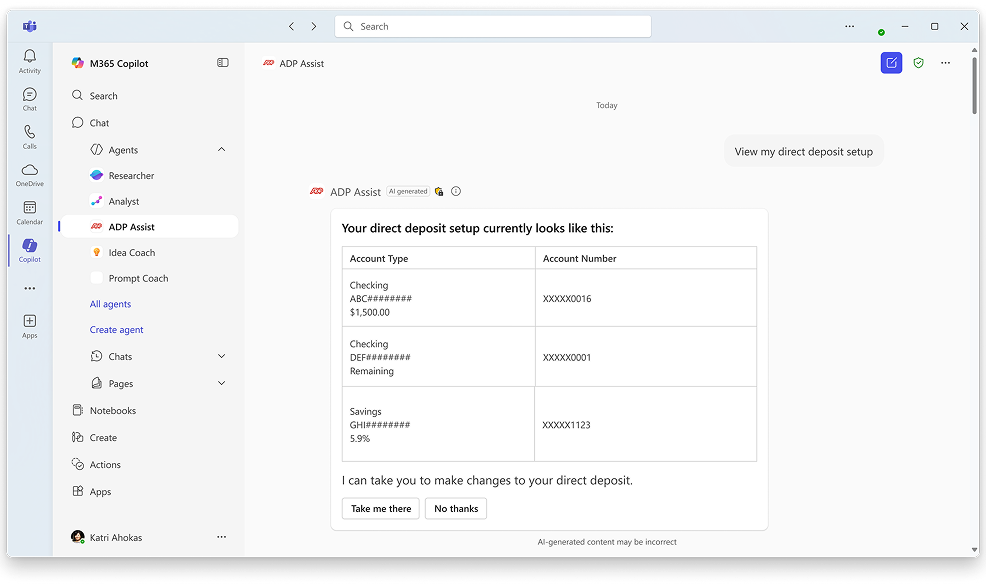Toggle the sidebar collapse panel icon

point(222,63)
